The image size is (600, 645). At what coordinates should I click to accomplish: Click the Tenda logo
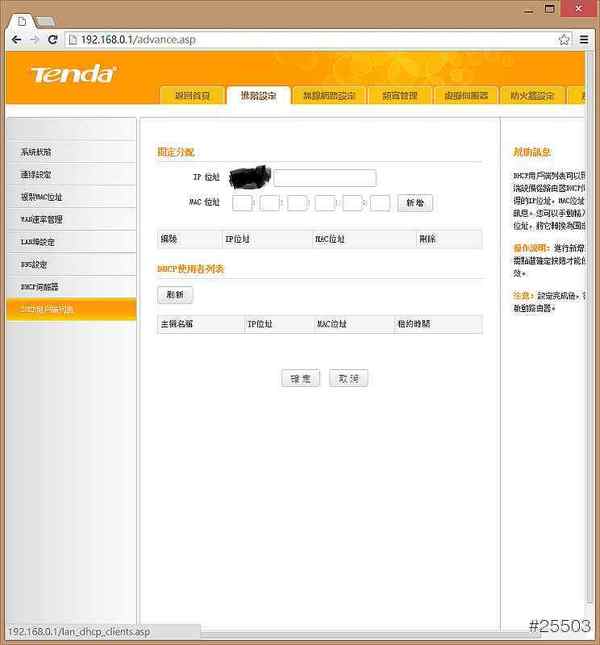(x=74, y=74)
